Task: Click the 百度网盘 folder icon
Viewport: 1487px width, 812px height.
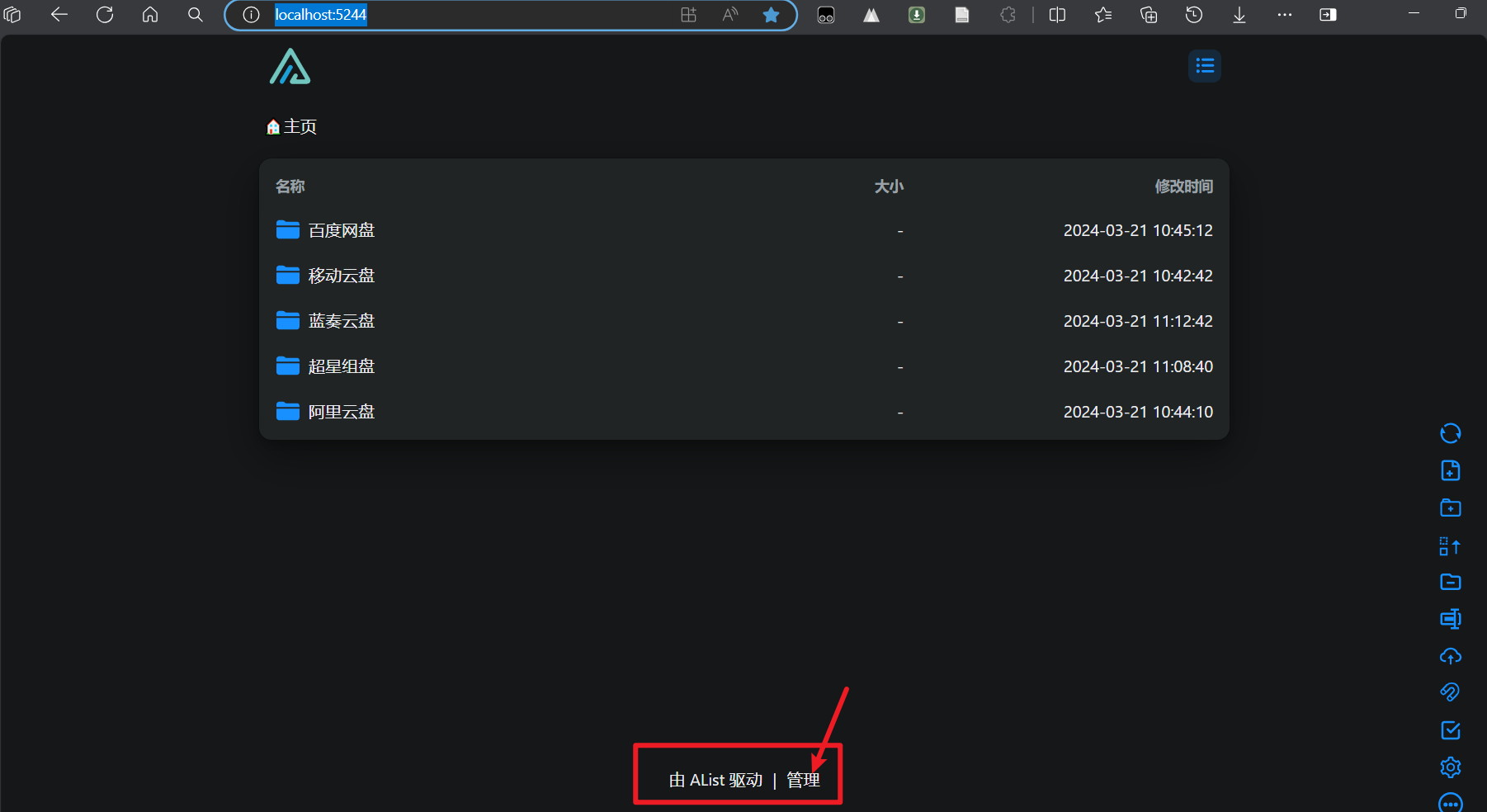Action: pyautogui.click(x=288, y=229)
